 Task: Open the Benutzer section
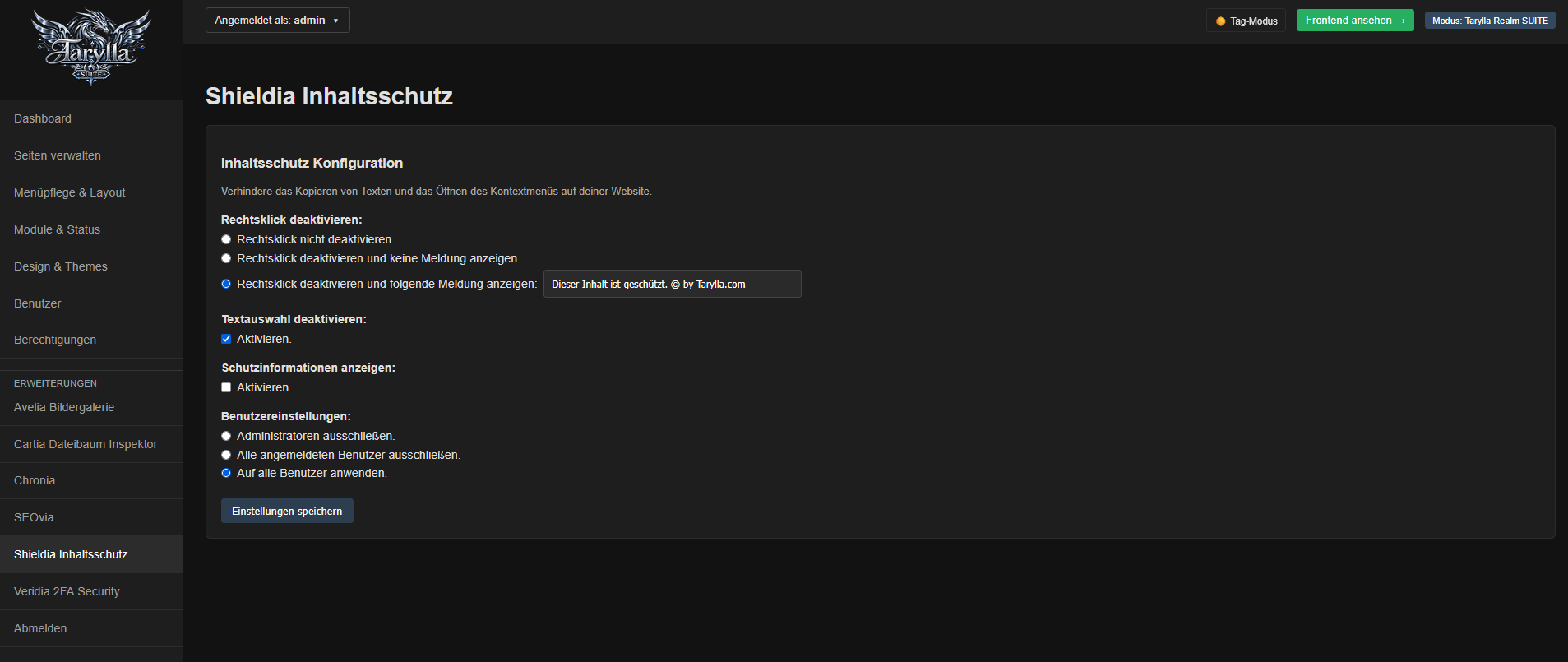[x=91, y=303]
